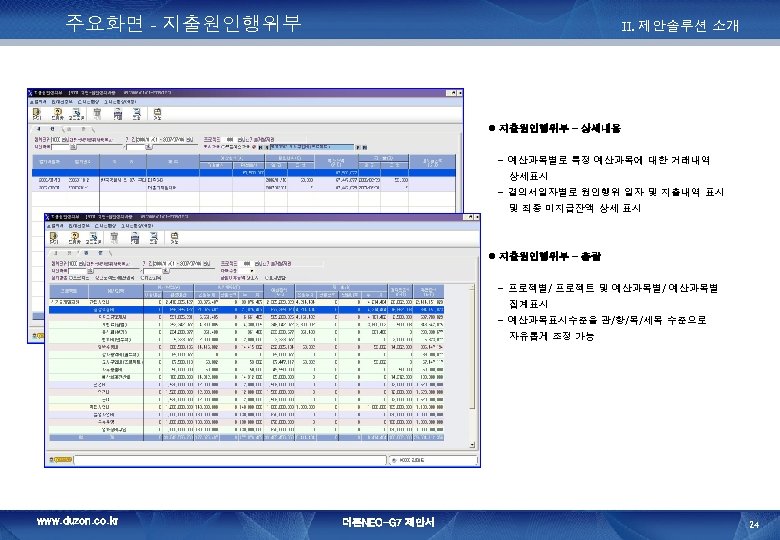
Task: Switch to the 총괄 tab in back window
Action: tap(77, 130)
